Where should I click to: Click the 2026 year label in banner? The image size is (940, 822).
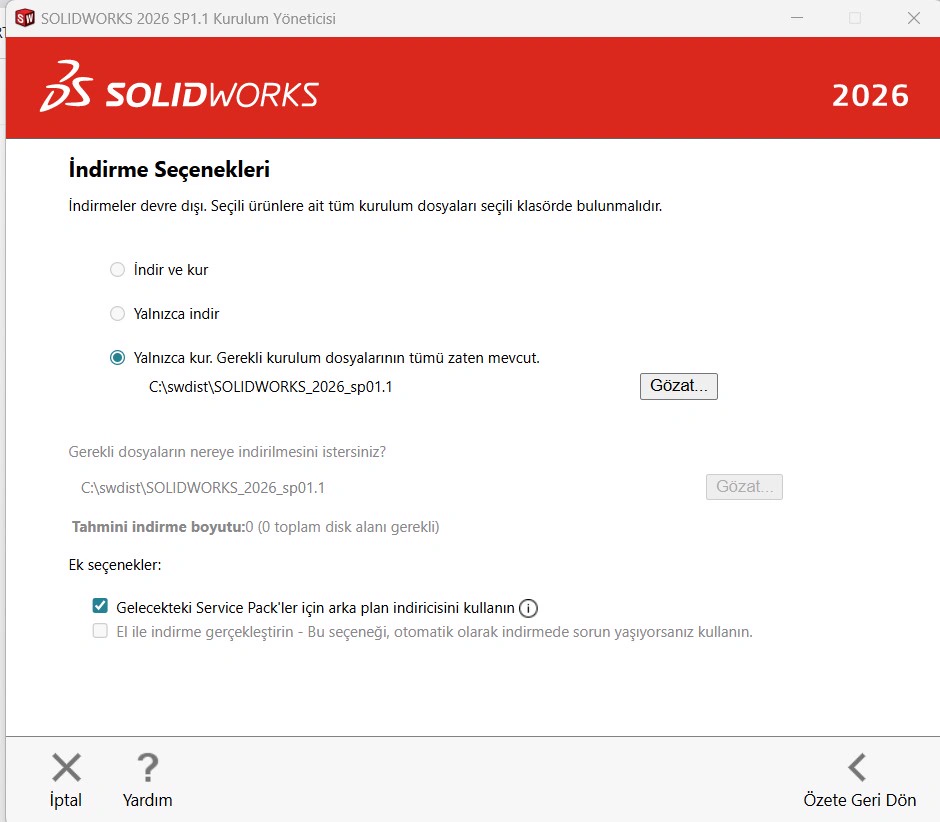pyautogui.click(x=870, y=95)
